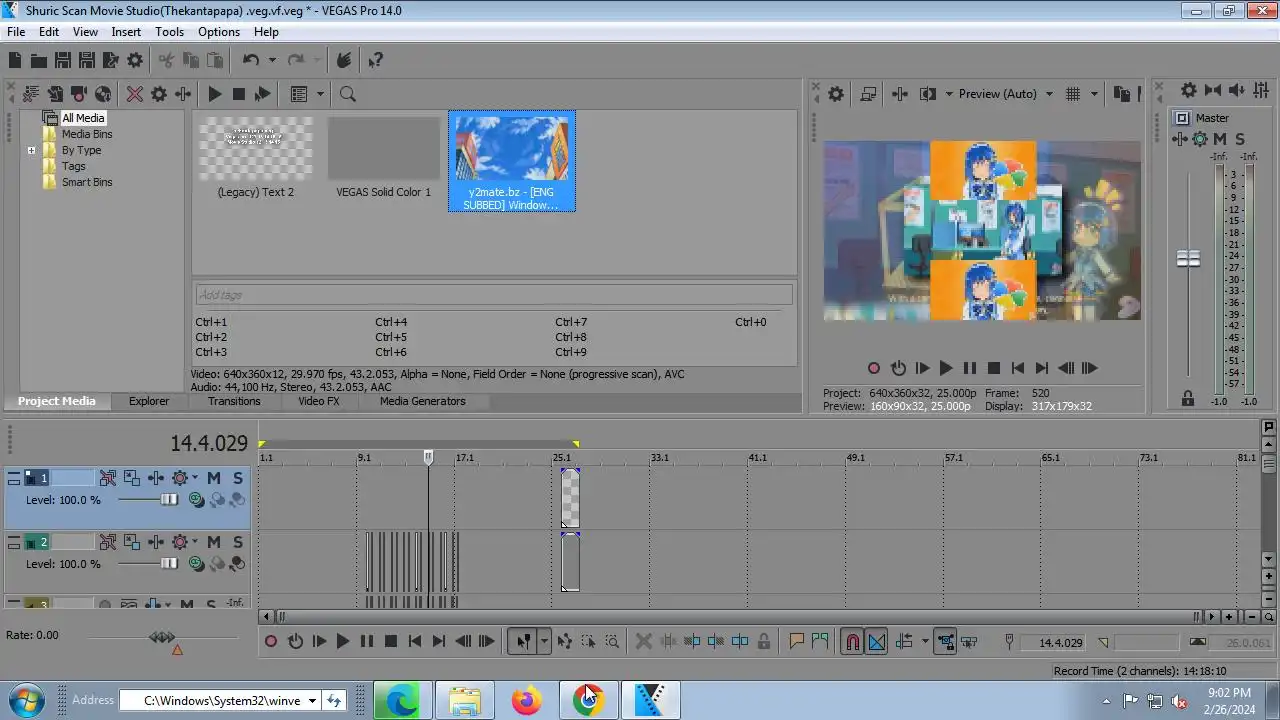
Task: Stop media preview in Project Media toolbar
Action: (x=239, y=94)
